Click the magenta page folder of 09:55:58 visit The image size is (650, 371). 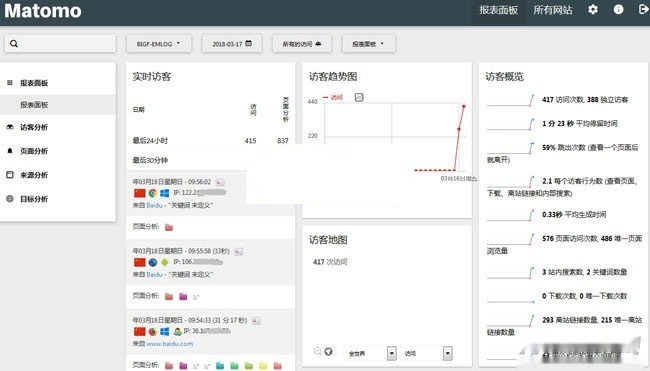[183, 296]
